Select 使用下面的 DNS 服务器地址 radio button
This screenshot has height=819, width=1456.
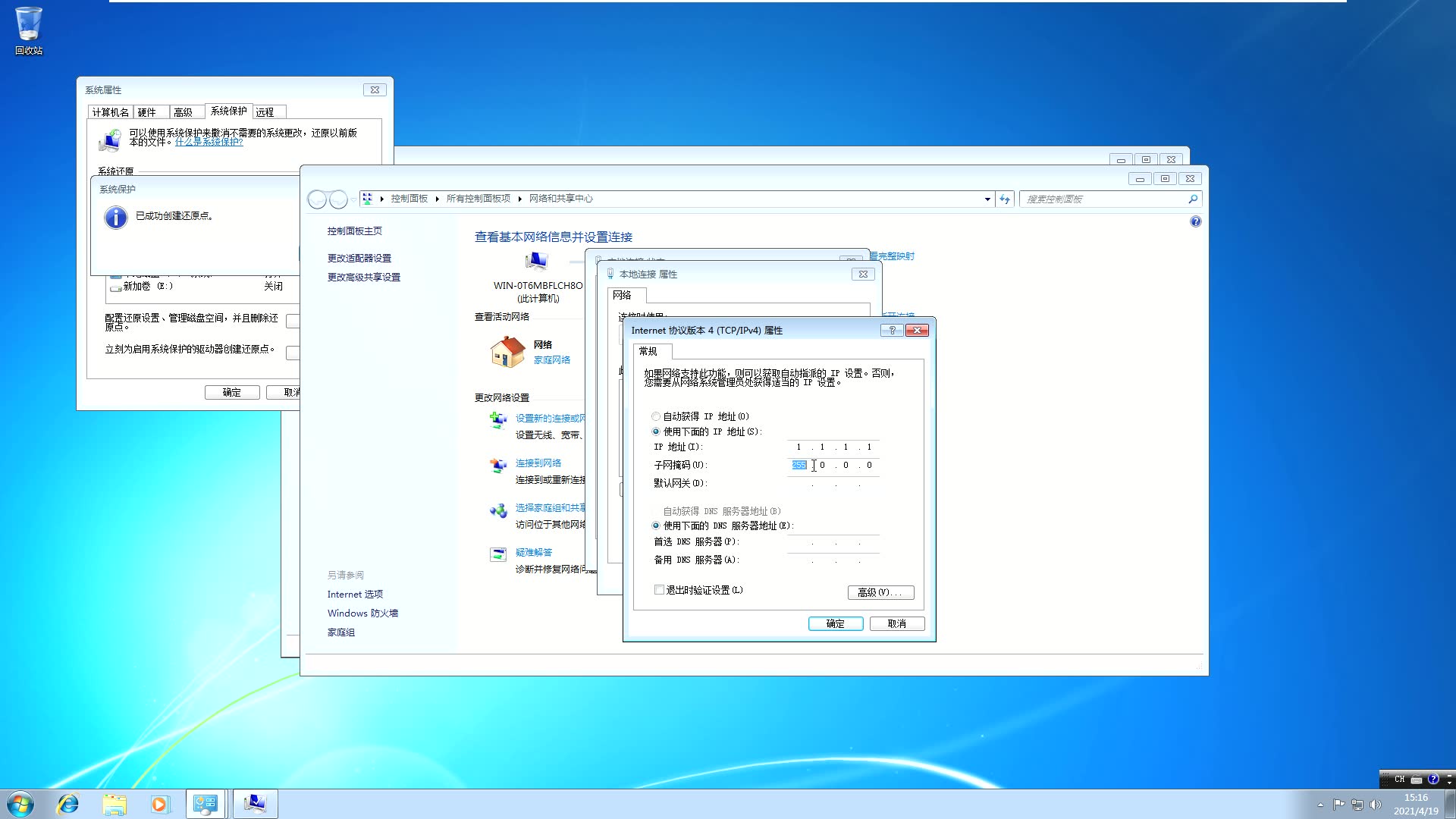click(x=656, y=526)
